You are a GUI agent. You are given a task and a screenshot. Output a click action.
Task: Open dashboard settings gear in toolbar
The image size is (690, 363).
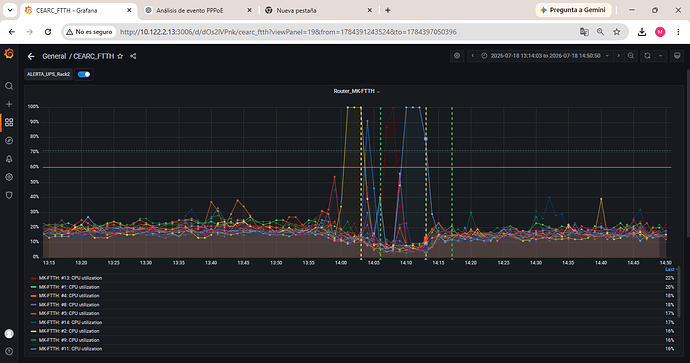[x=457, y=56]
